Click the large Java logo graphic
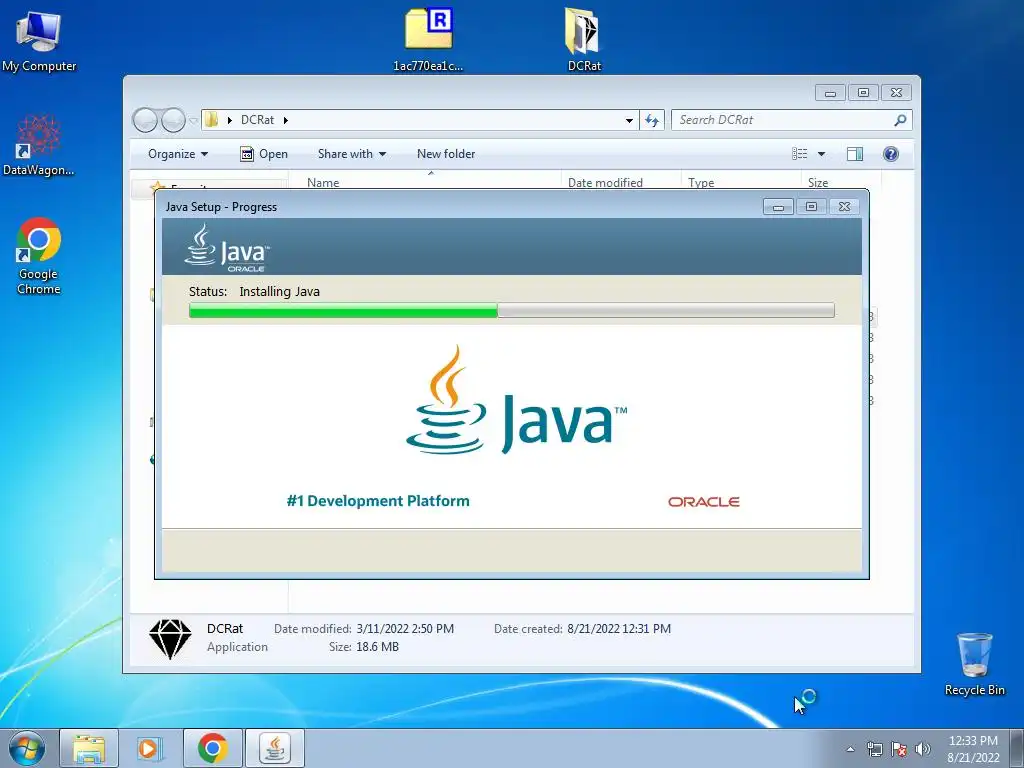 516,400
